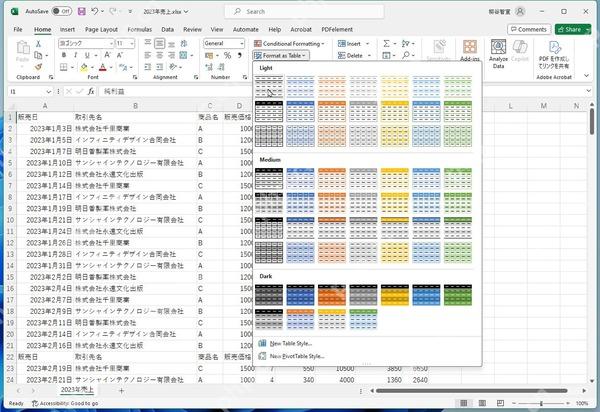Switch to the Data tab
Viewport: 600px width, 412px height.
point(167,29)
